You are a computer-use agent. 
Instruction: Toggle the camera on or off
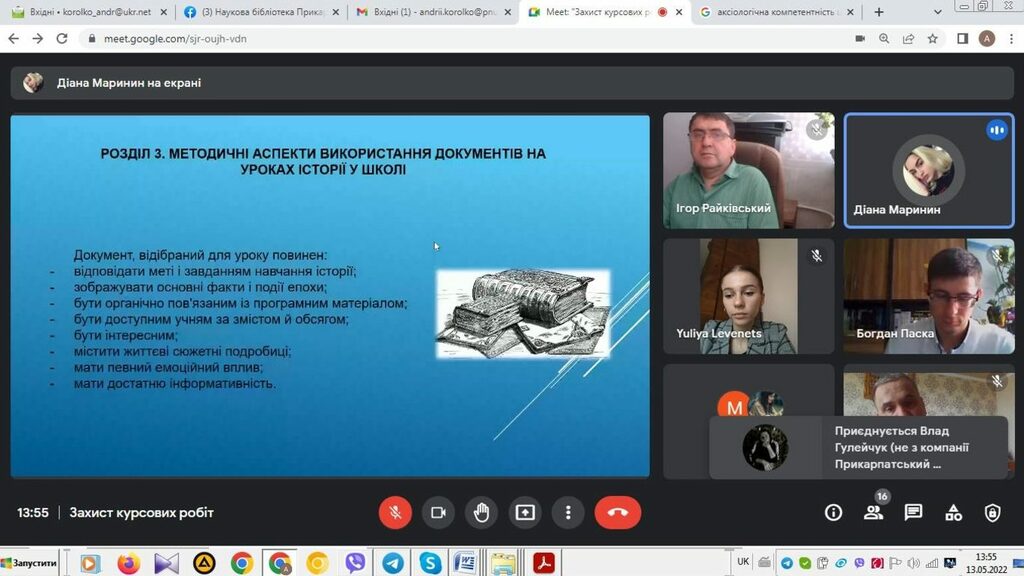click(438, 513)
